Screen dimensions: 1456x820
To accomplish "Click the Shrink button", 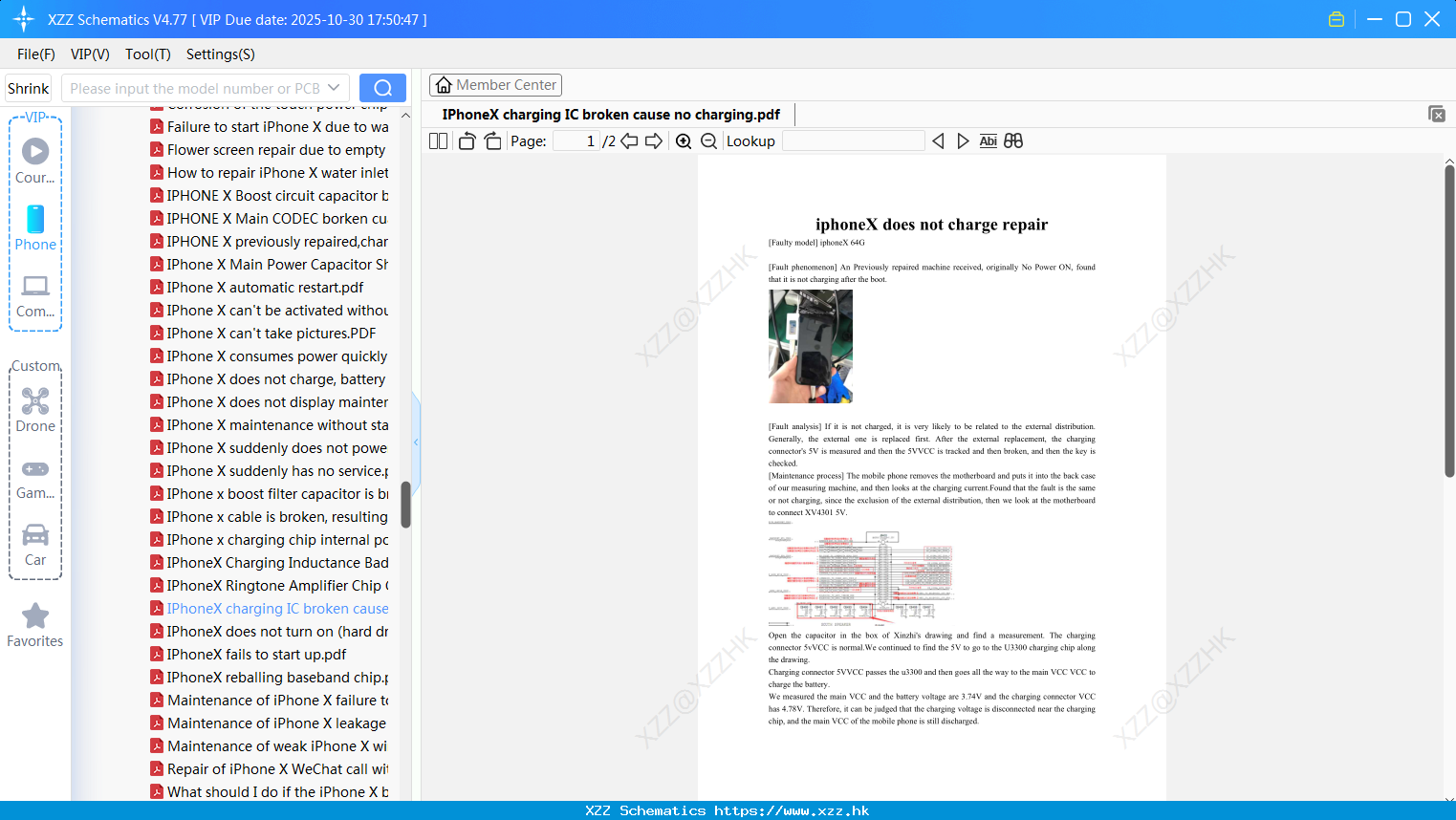I will [x=28, y=88].
